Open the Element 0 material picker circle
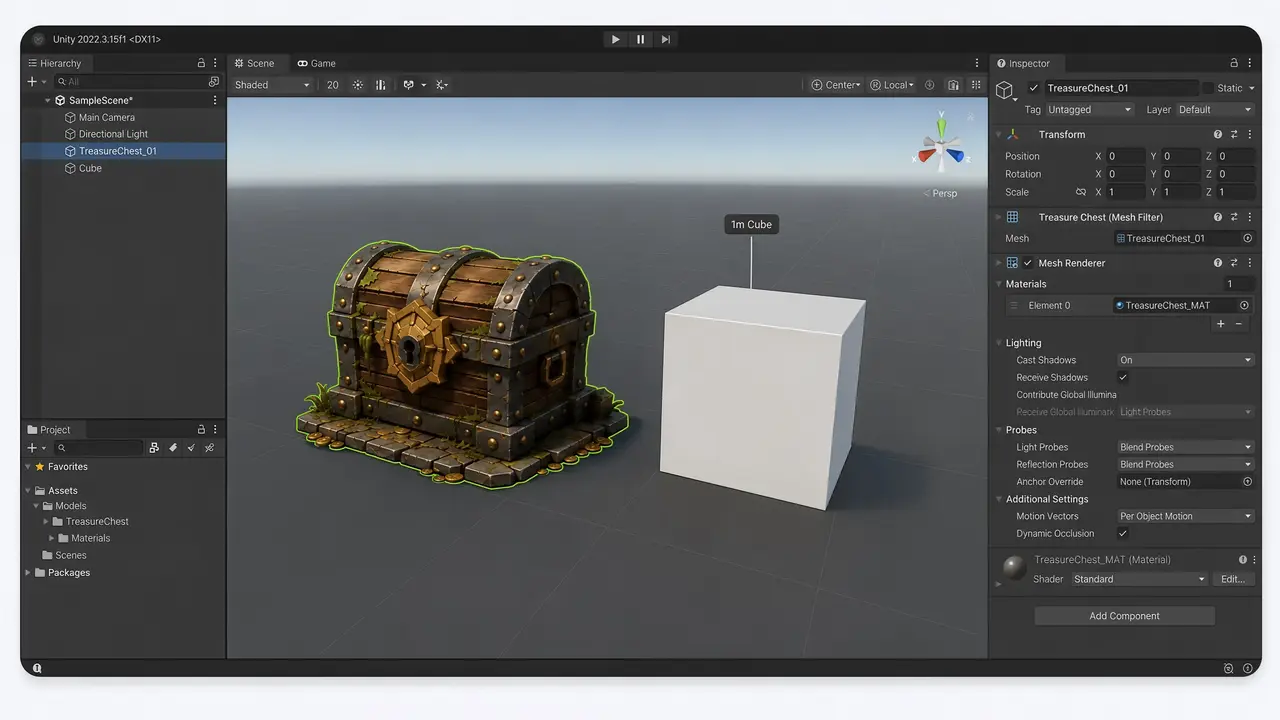1280x720 pixels. pos(1245,305)
